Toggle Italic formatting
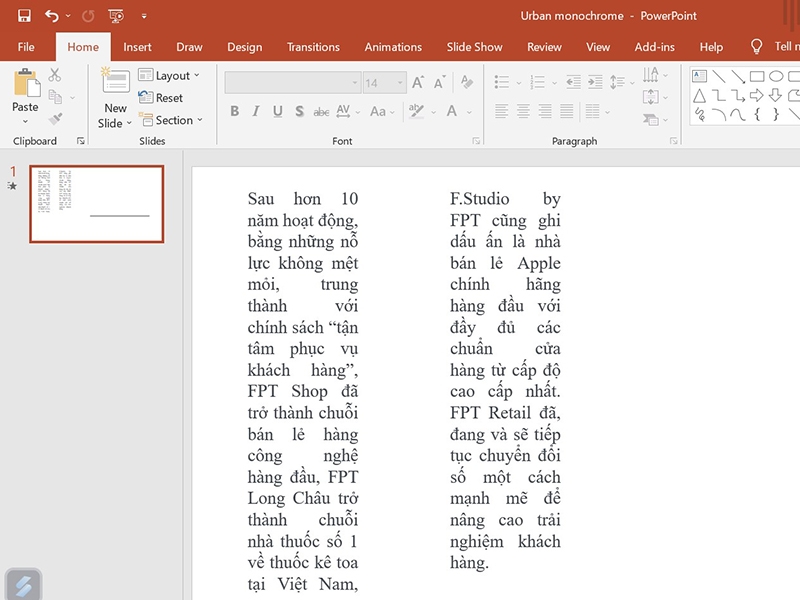 pos(256,111)
